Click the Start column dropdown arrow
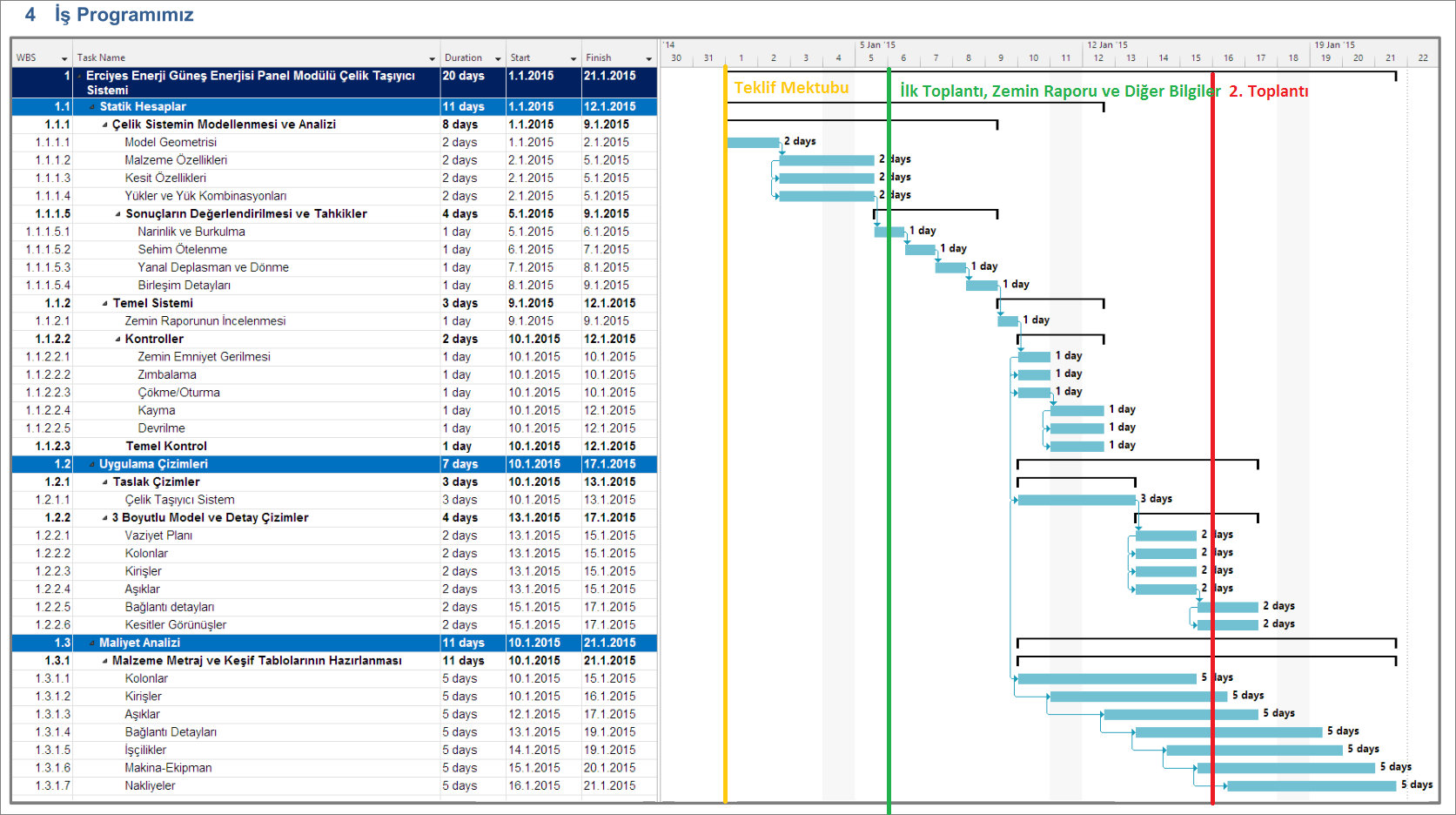Viewport: 1456px width, 815px height. click(x=573, y=58)
